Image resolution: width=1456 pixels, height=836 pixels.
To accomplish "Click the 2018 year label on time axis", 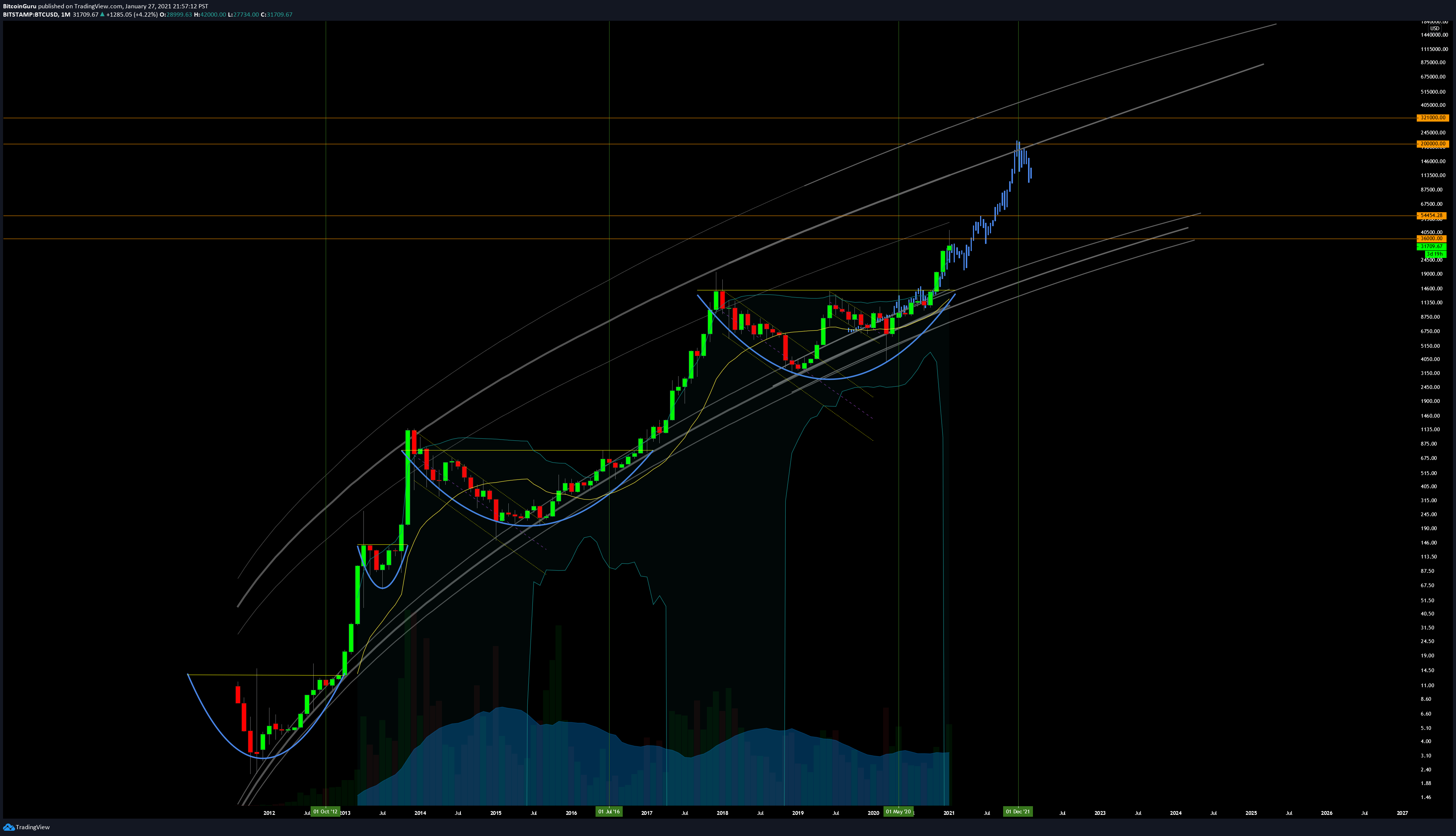I will [x=722, y=813].
